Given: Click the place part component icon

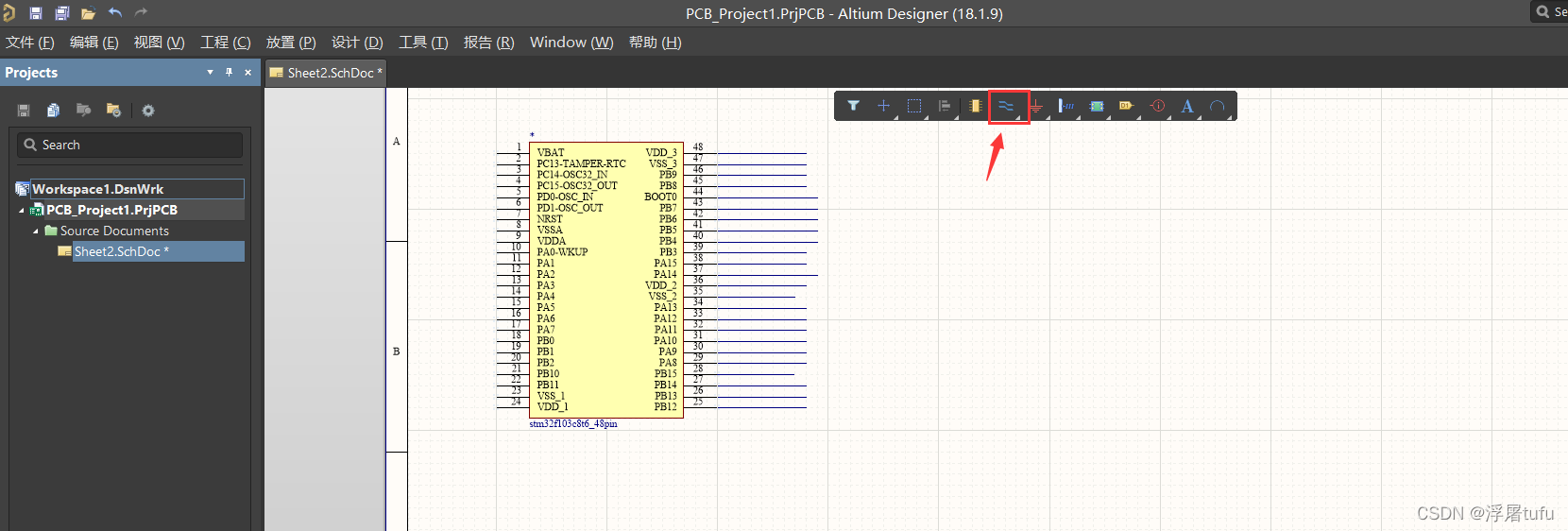Looking at the screenshot, I should pyautogui.click(x=975, y=106).
